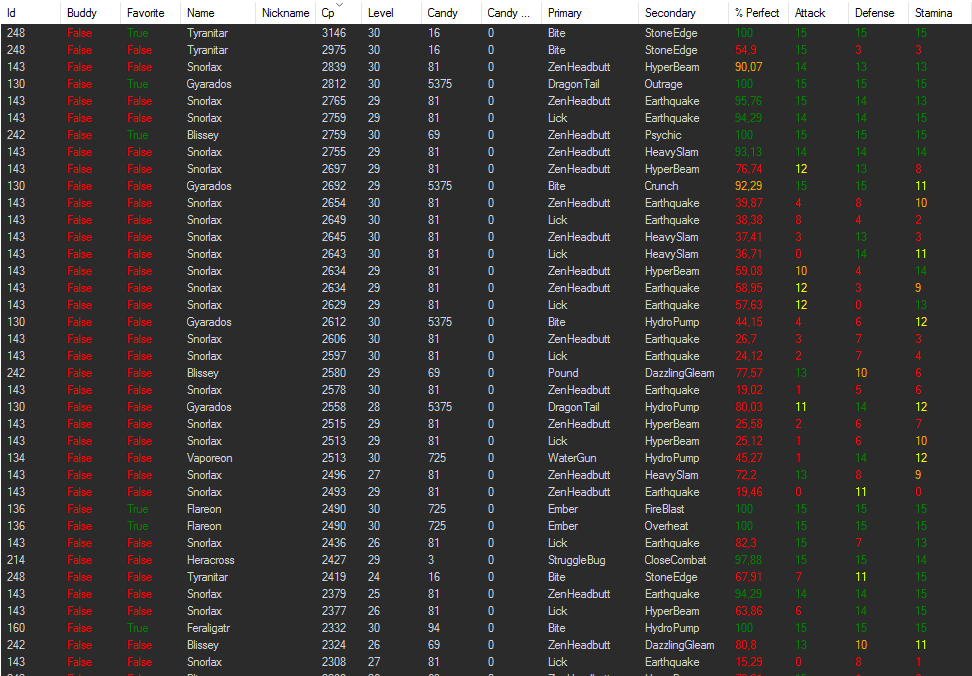
Task: Click the Crunch secondary move cell
Action: click(x=661, y=186)
